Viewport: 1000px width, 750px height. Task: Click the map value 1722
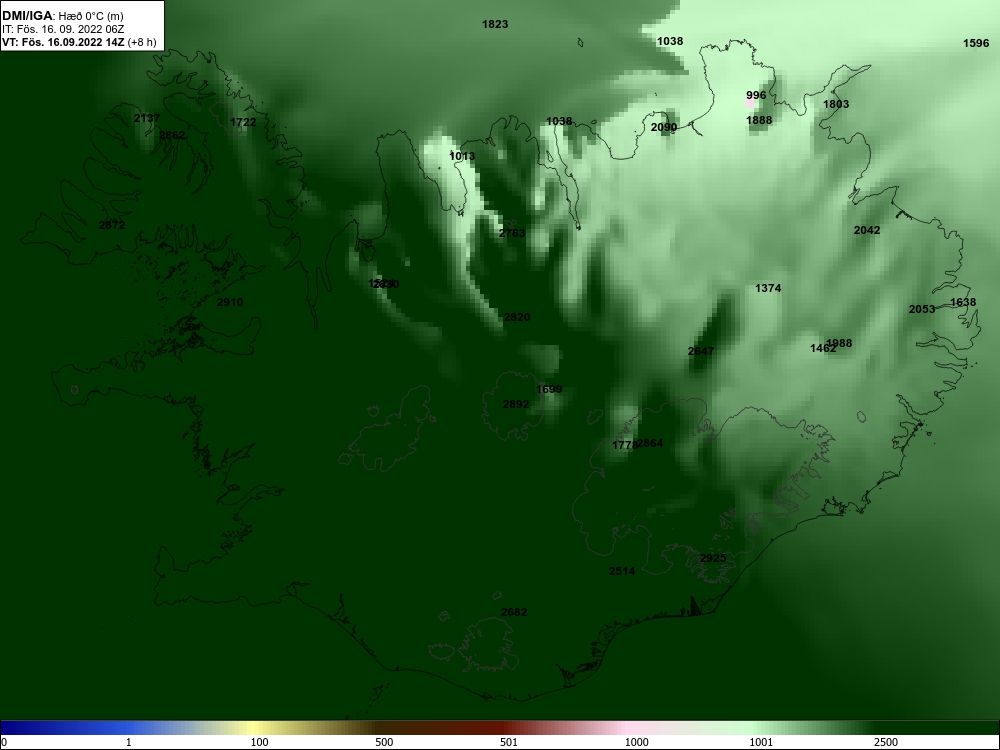243,122
